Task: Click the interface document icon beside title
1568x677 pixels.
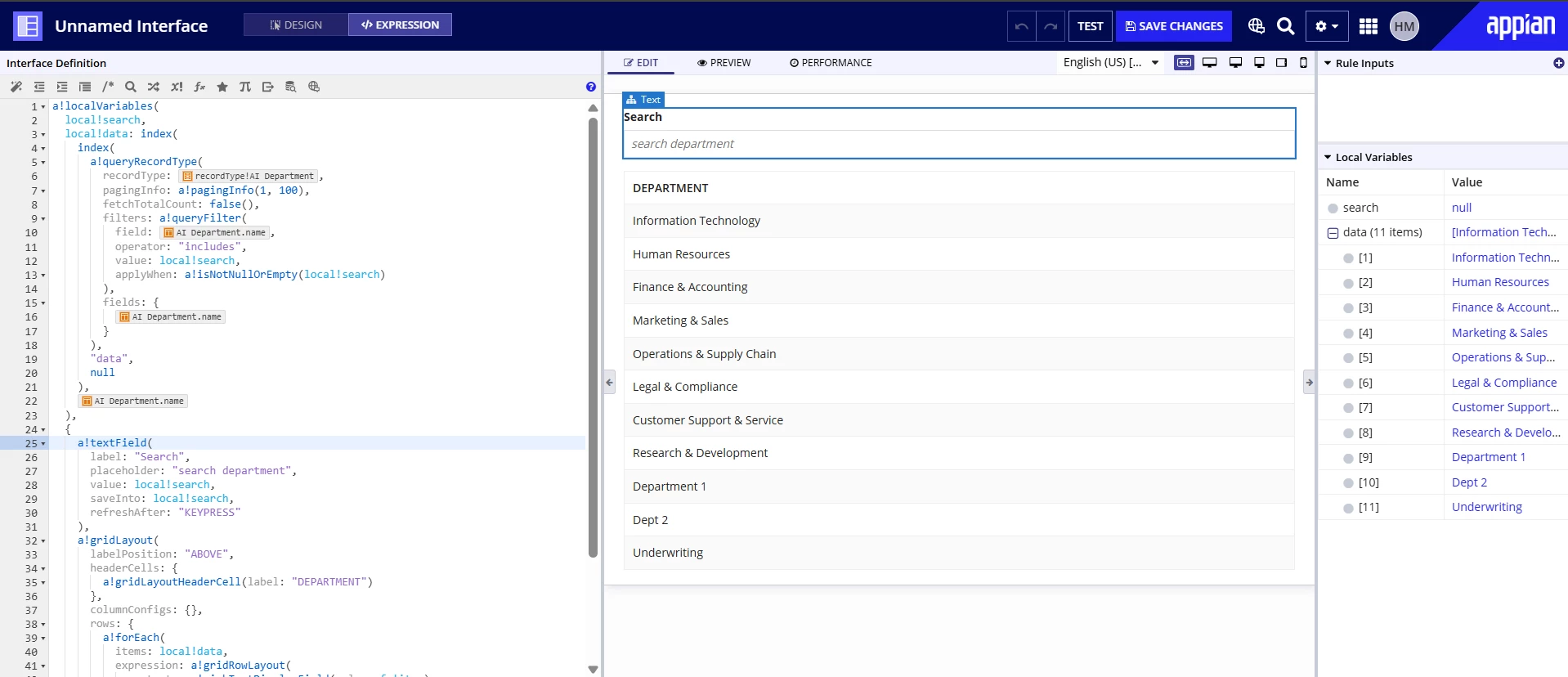Action: (28, 26)
